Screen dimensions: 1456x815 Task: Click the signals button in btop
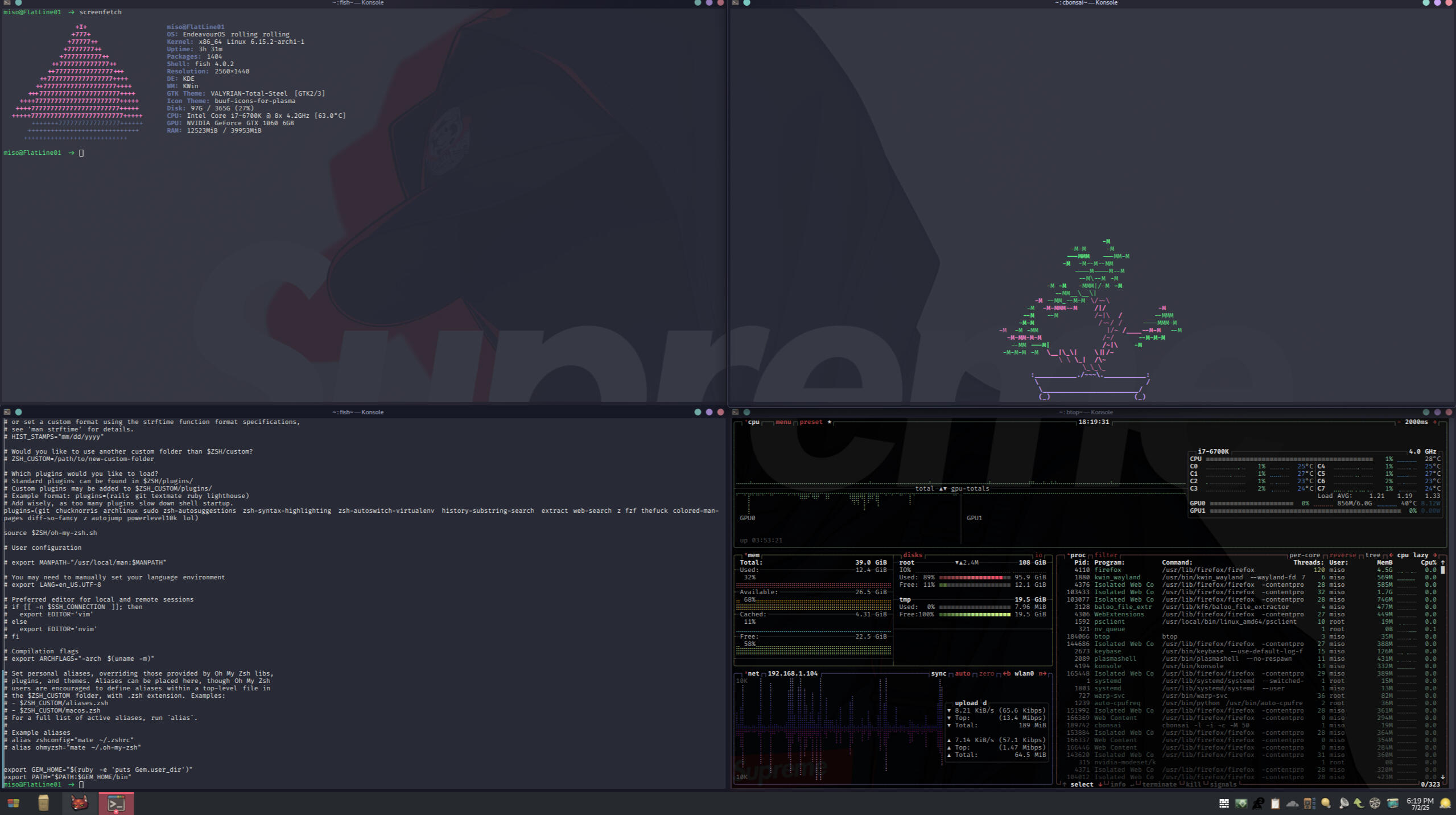(x=1223, y=784)
